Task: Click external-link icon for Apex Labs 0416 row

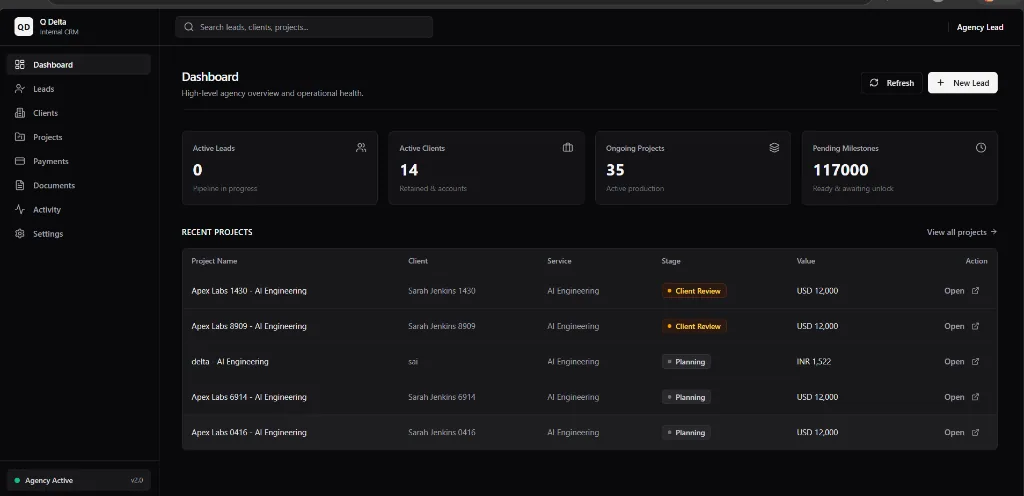Action: pos(976,432)
